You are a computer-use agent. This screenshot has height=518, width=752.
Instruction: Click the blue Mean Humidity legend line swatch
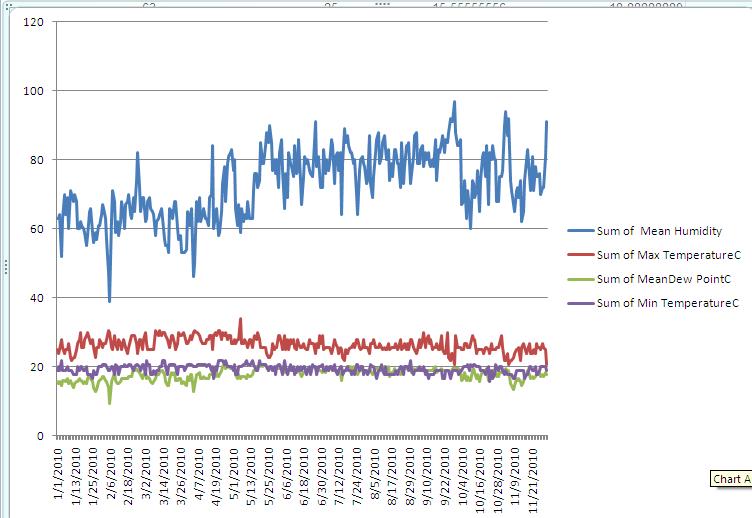pos(581,231)
